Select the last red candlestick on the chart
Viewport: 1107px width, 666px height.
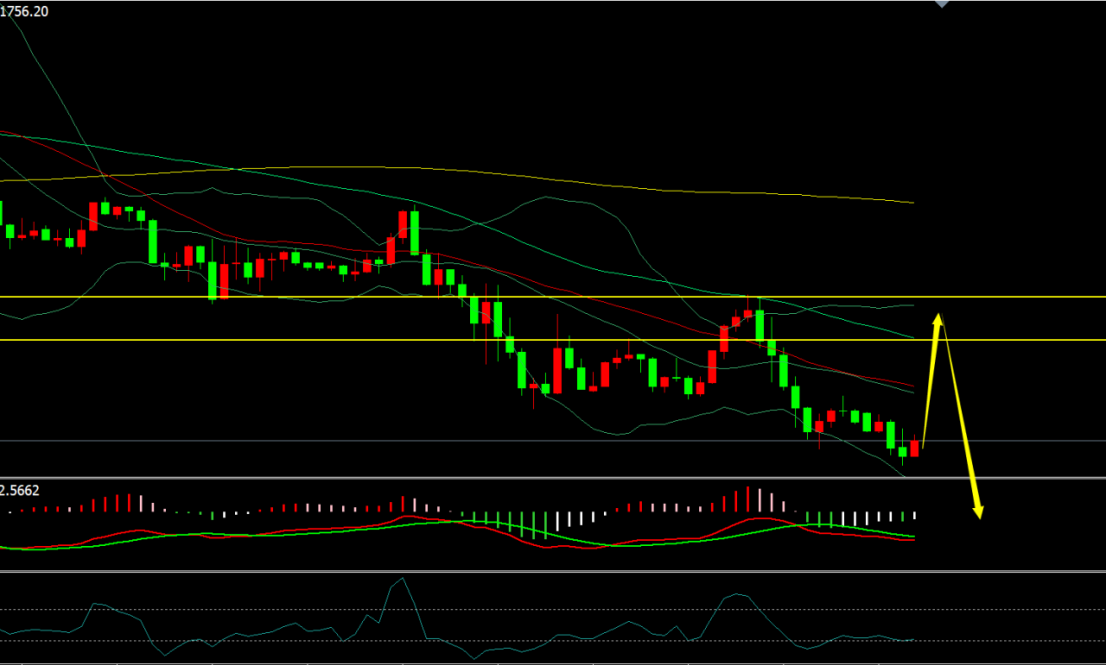click(915, 448)
